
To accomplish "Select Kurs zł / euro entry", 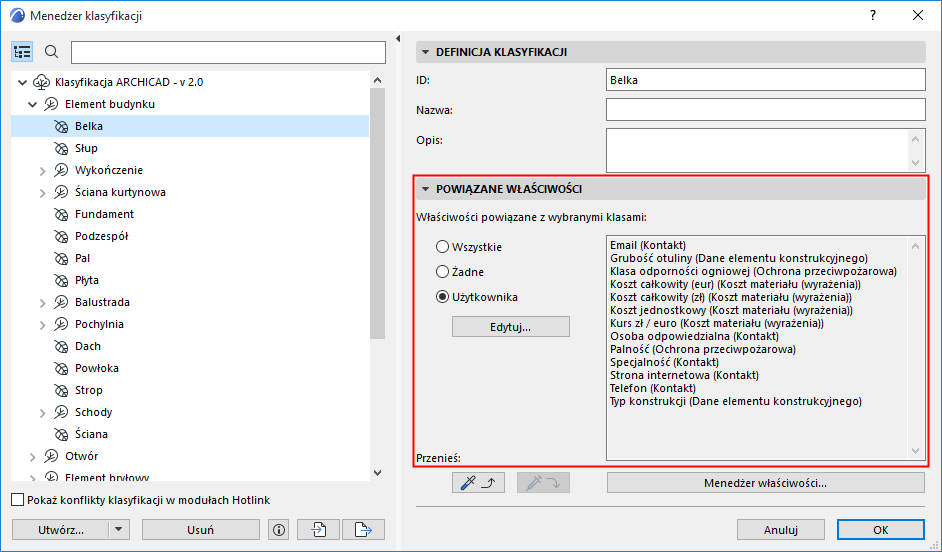I will tap(717, 323).
